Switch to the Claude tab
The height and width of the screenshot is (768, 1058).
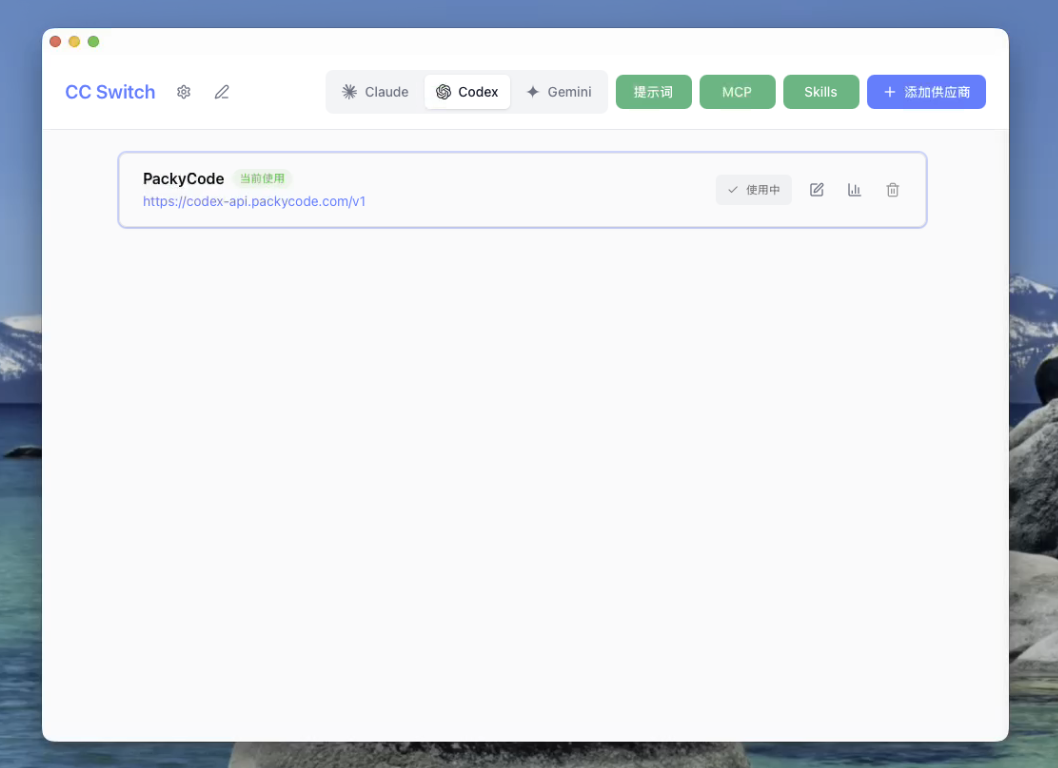click(375, 92)
